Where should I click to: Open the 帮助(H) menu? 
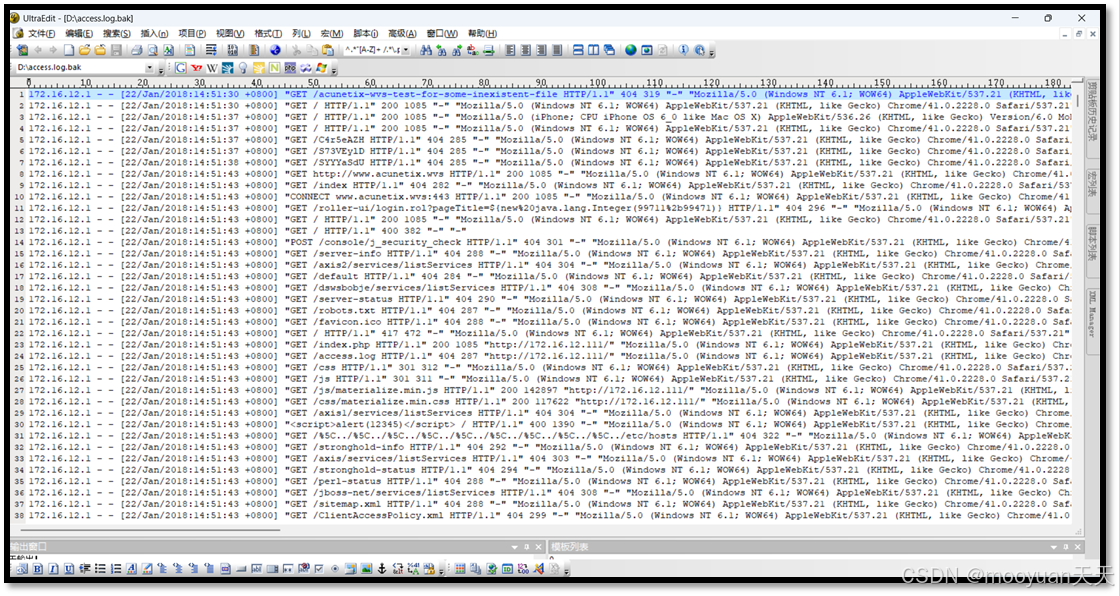coord(482,34)
